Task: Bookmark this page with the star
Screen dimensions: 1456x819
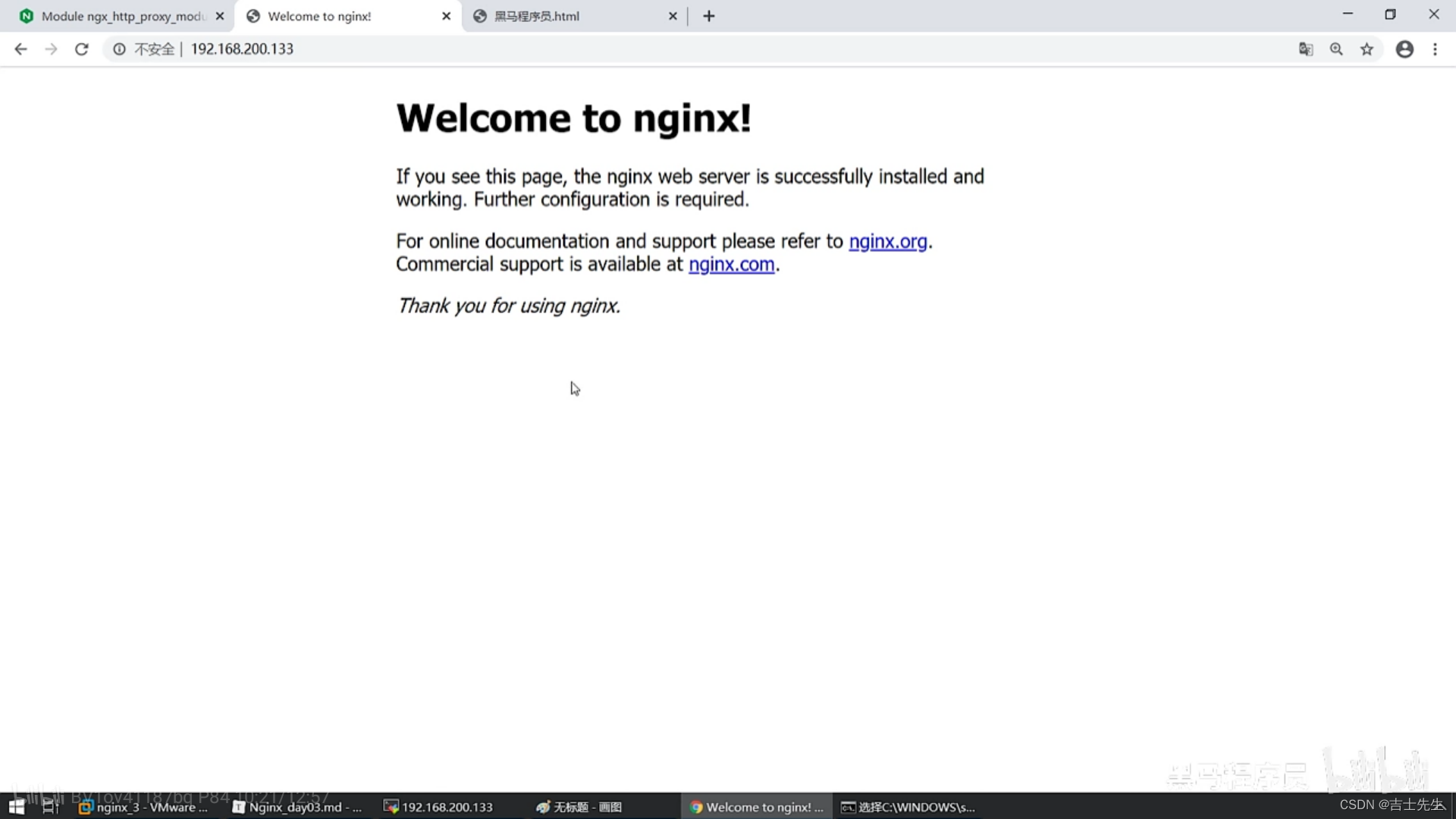Action: point(1367,49)
